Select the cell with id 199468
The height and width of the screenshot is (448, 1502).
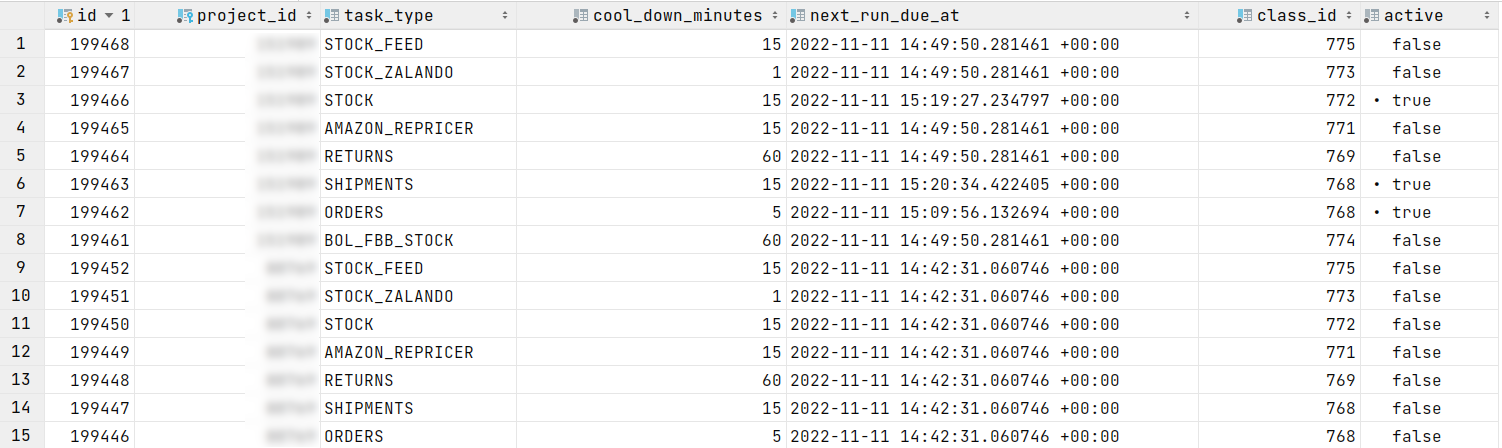89,44
